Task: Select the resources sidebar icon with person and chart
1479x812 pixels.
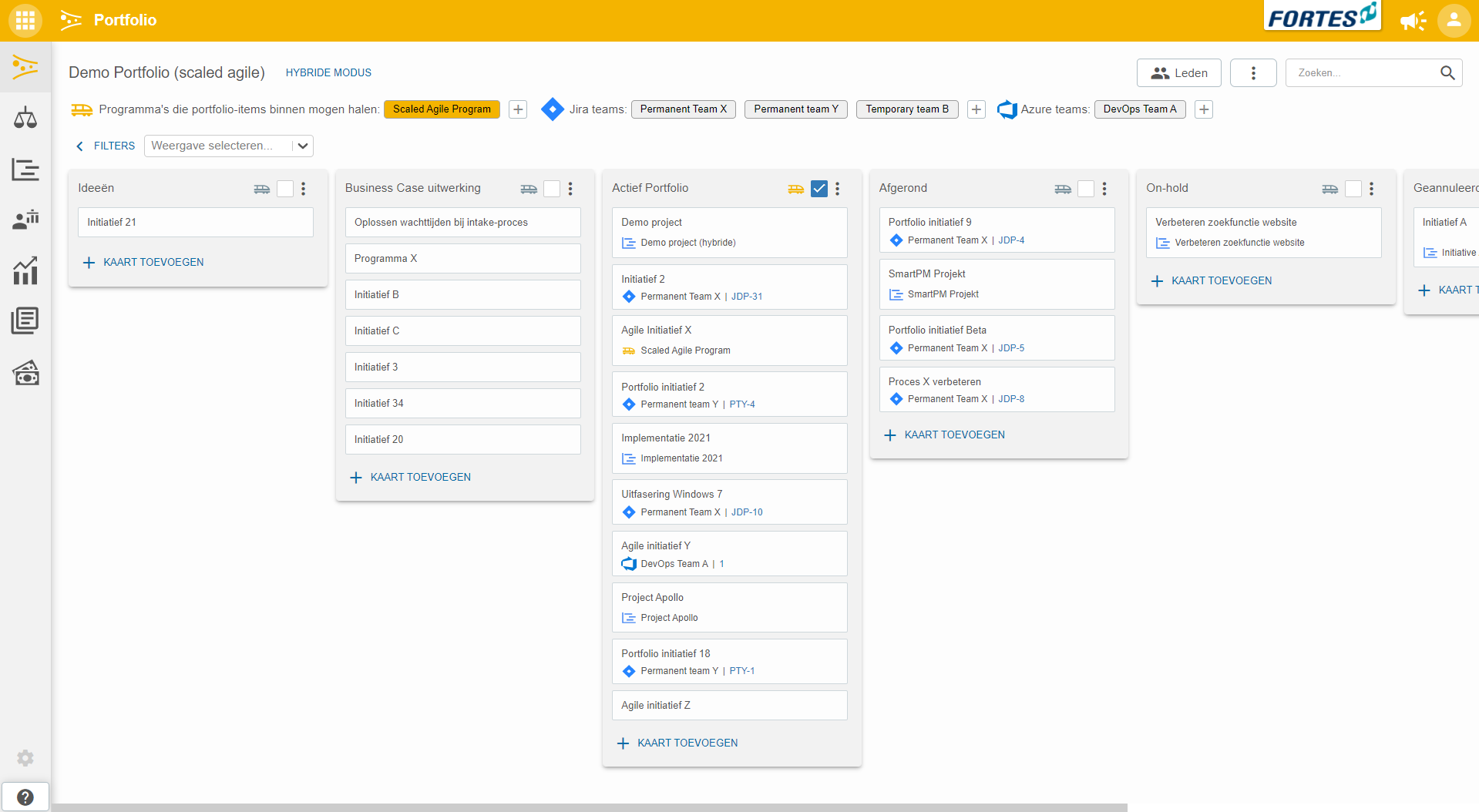Action: coord(25,220)
